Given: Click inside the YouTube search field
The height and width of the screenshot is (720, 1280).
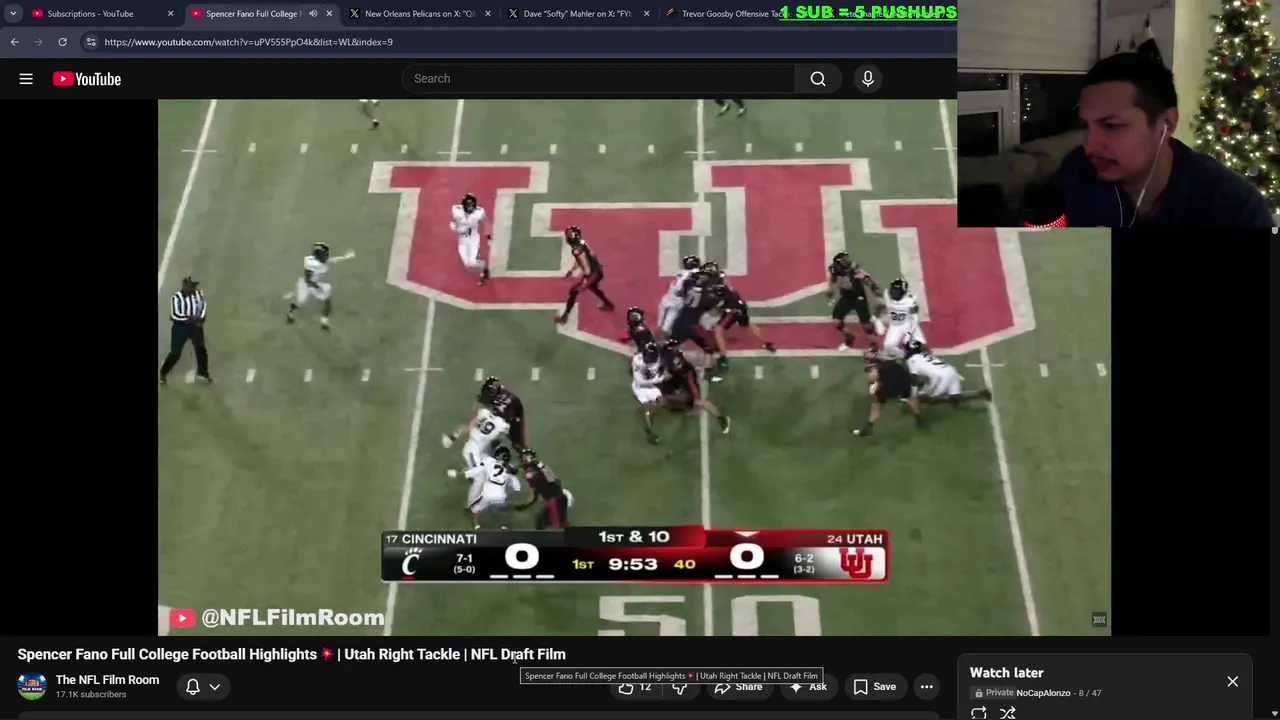Looking at the screenshot, I should 600,79.
